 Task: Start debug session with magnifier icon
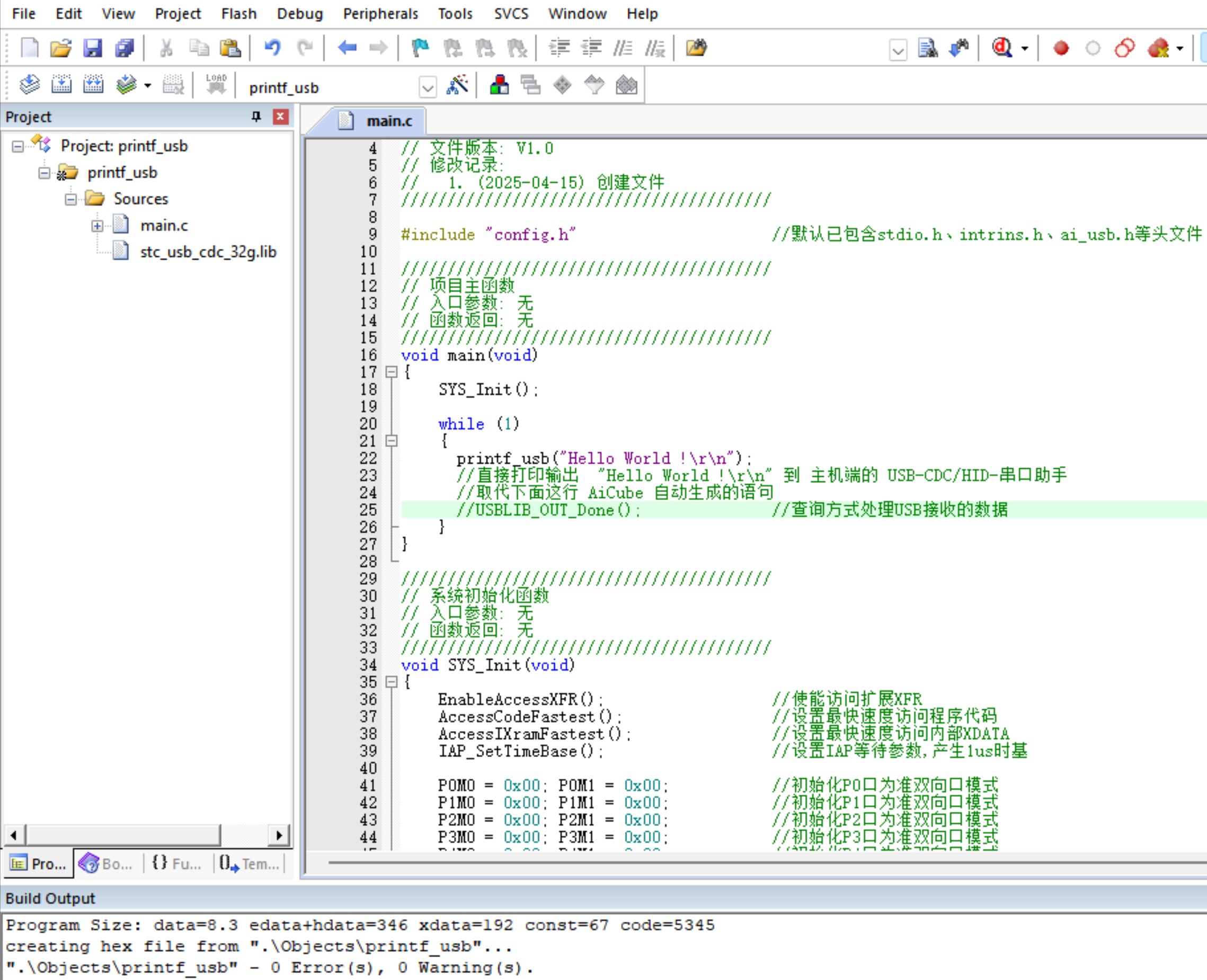pyautogui.click(x=1002, y=48)
